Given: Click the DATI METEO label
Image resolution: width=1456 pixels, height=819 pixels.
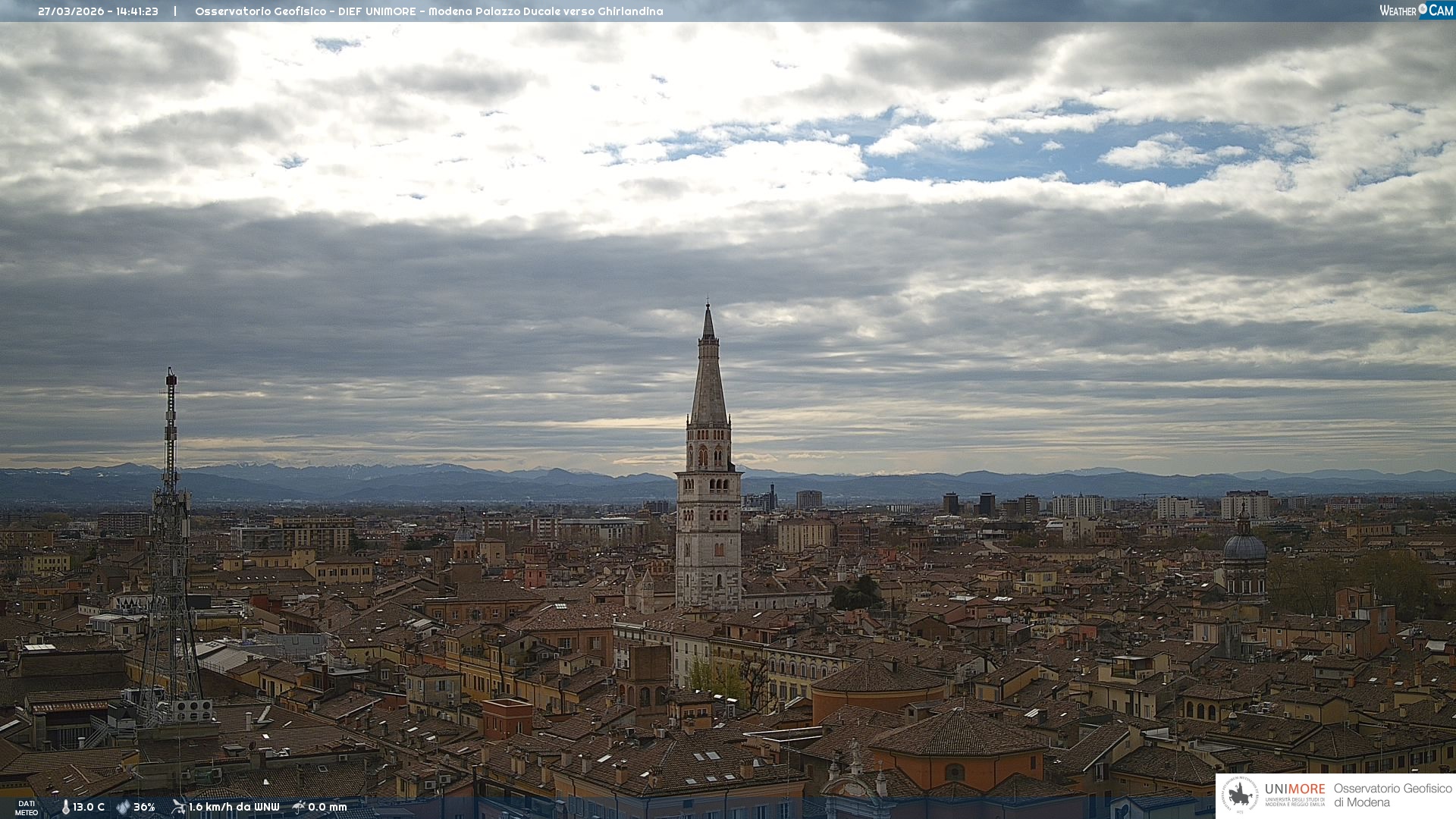Looking at the screenshot, I should pyautogui.click(x=27, y=808).
